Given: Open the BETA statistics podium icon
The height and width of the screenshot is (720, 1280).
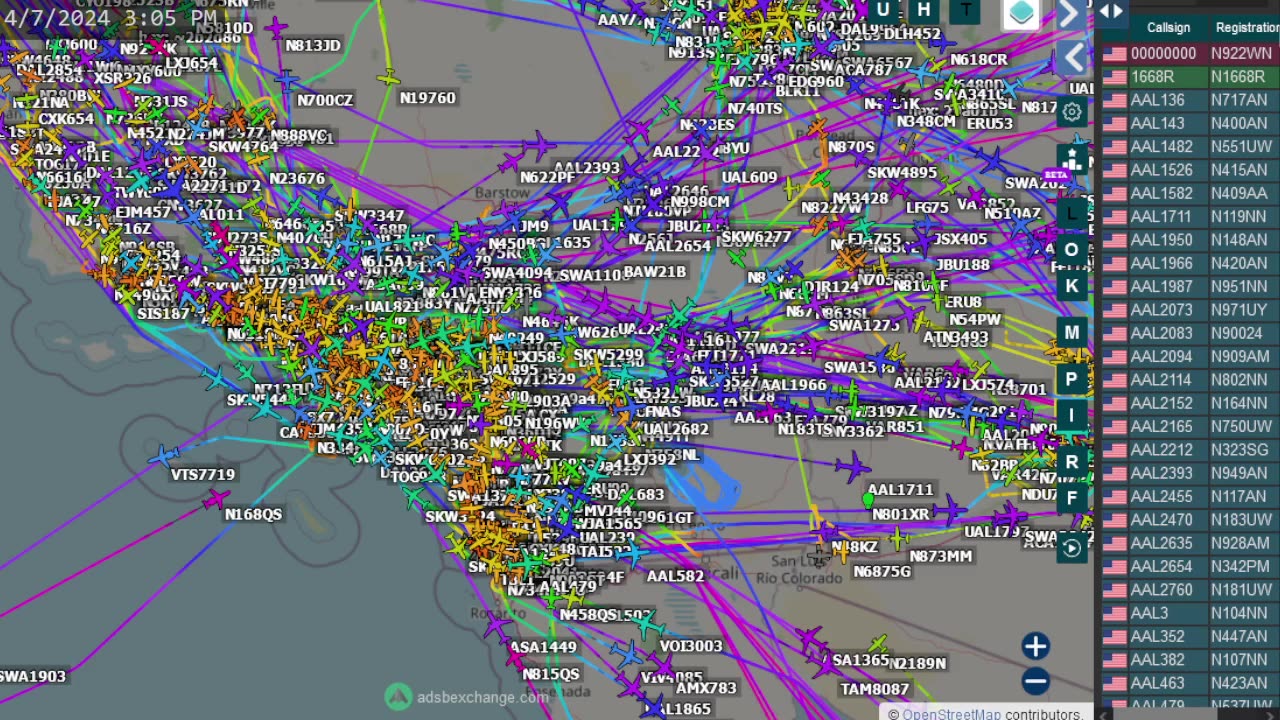Looking at the screenshot, I should click(x=1072, y=160).
